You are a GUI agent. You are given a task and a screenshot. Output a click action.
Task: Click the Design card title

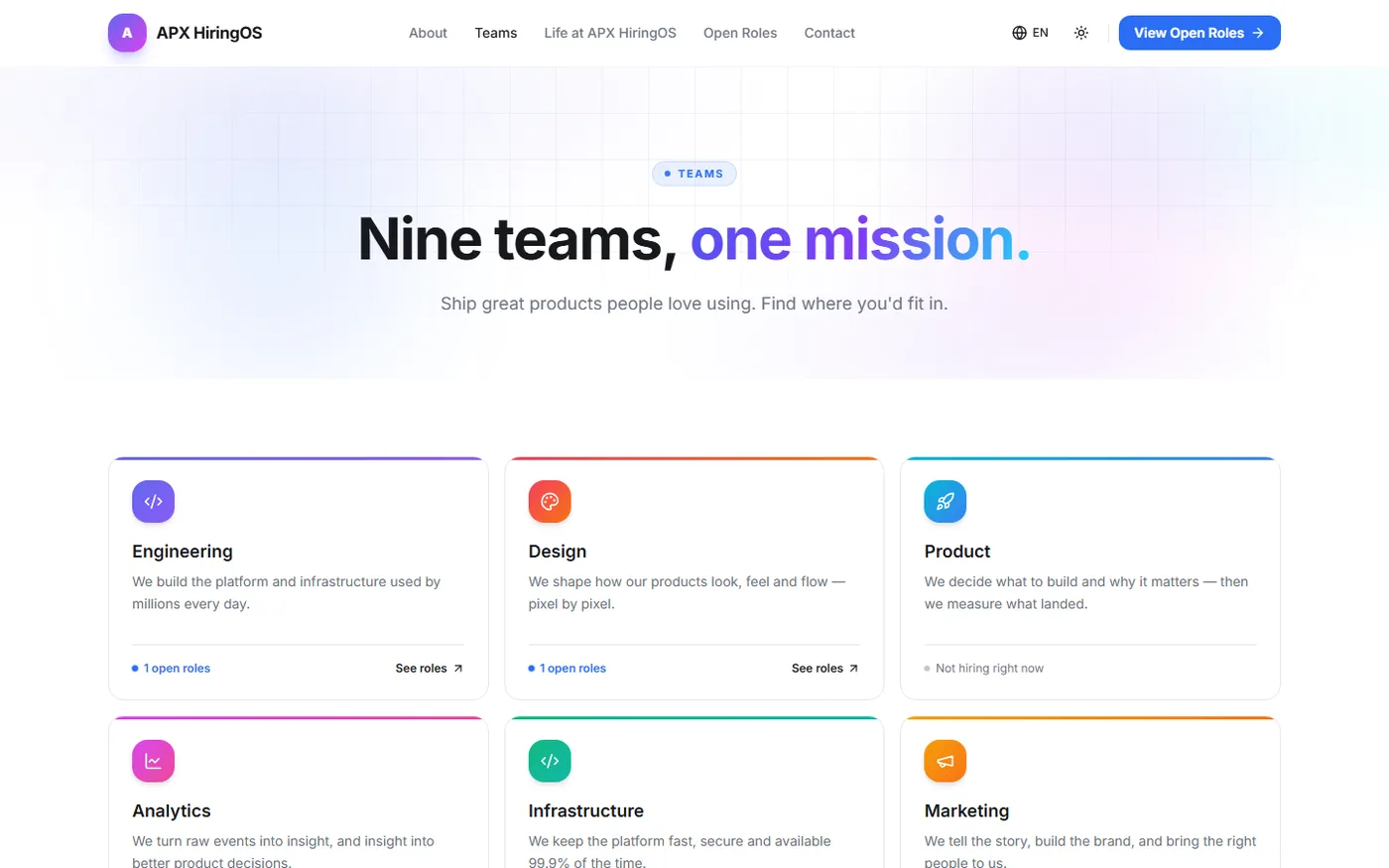point(558,552)
